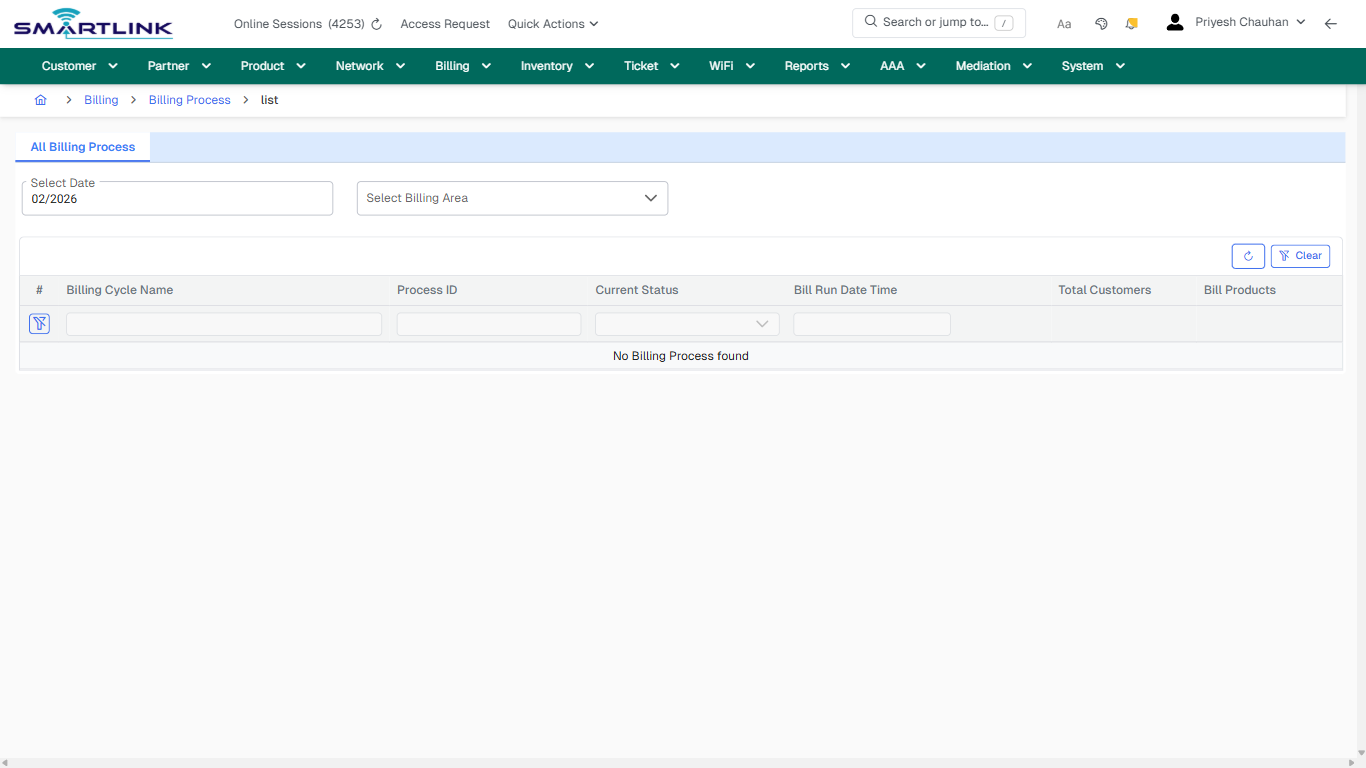Open the theme palette icon

[1101, 23]
